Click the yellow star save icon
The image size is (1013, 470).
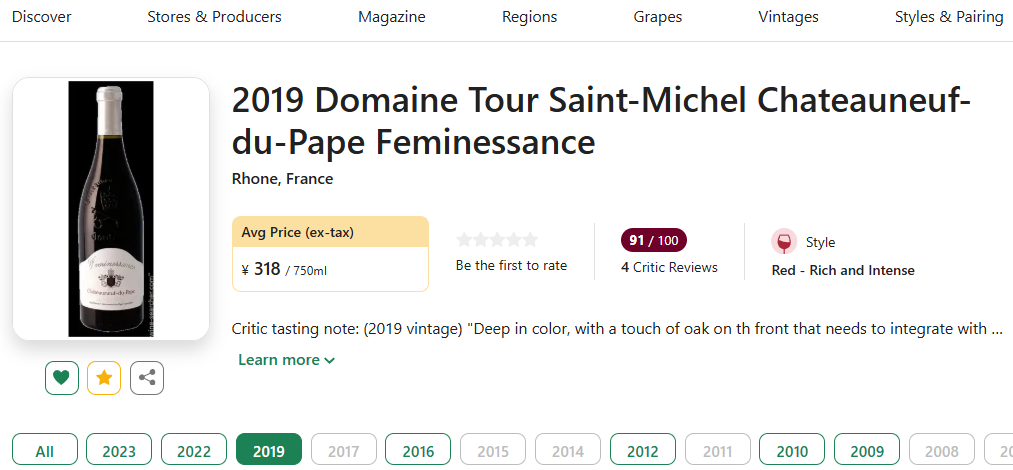coord(104,378)
